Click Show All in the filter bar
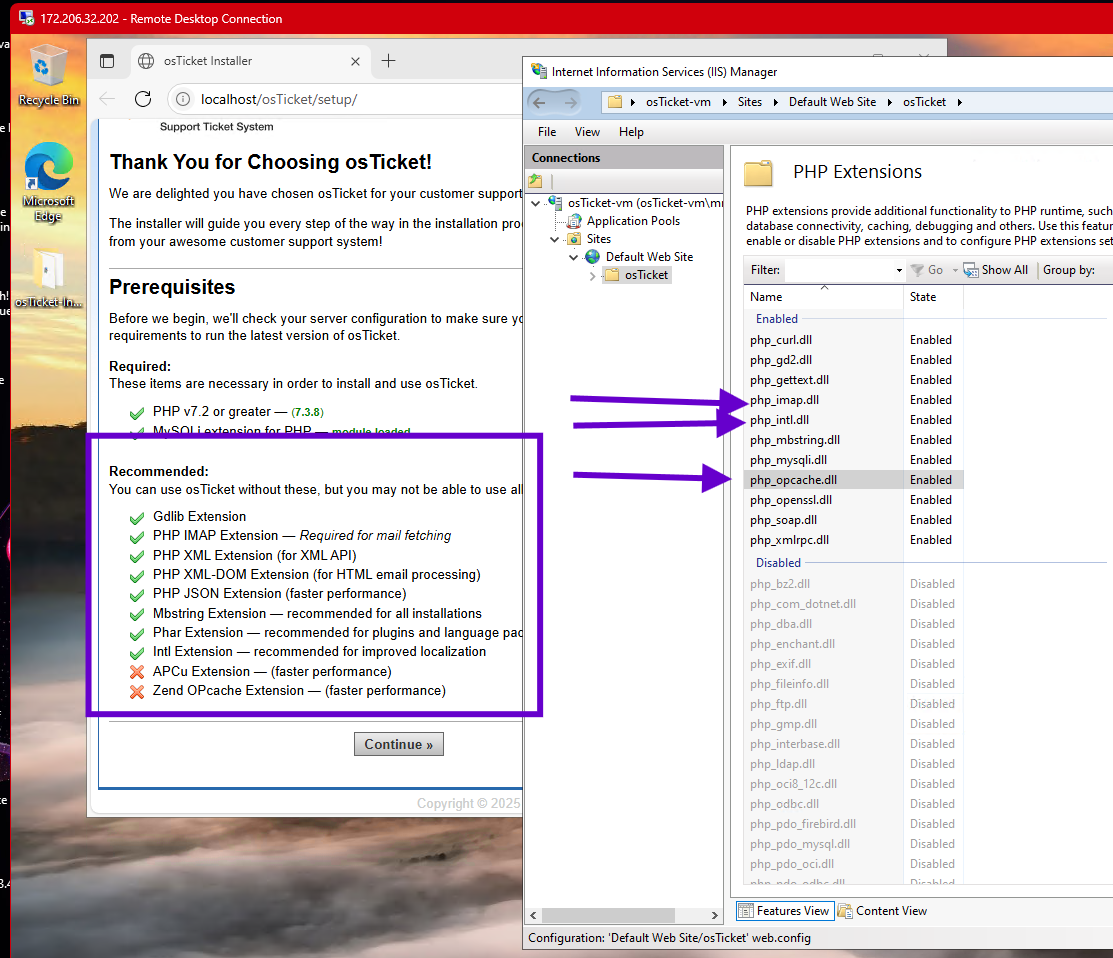 tap(995, 270)
